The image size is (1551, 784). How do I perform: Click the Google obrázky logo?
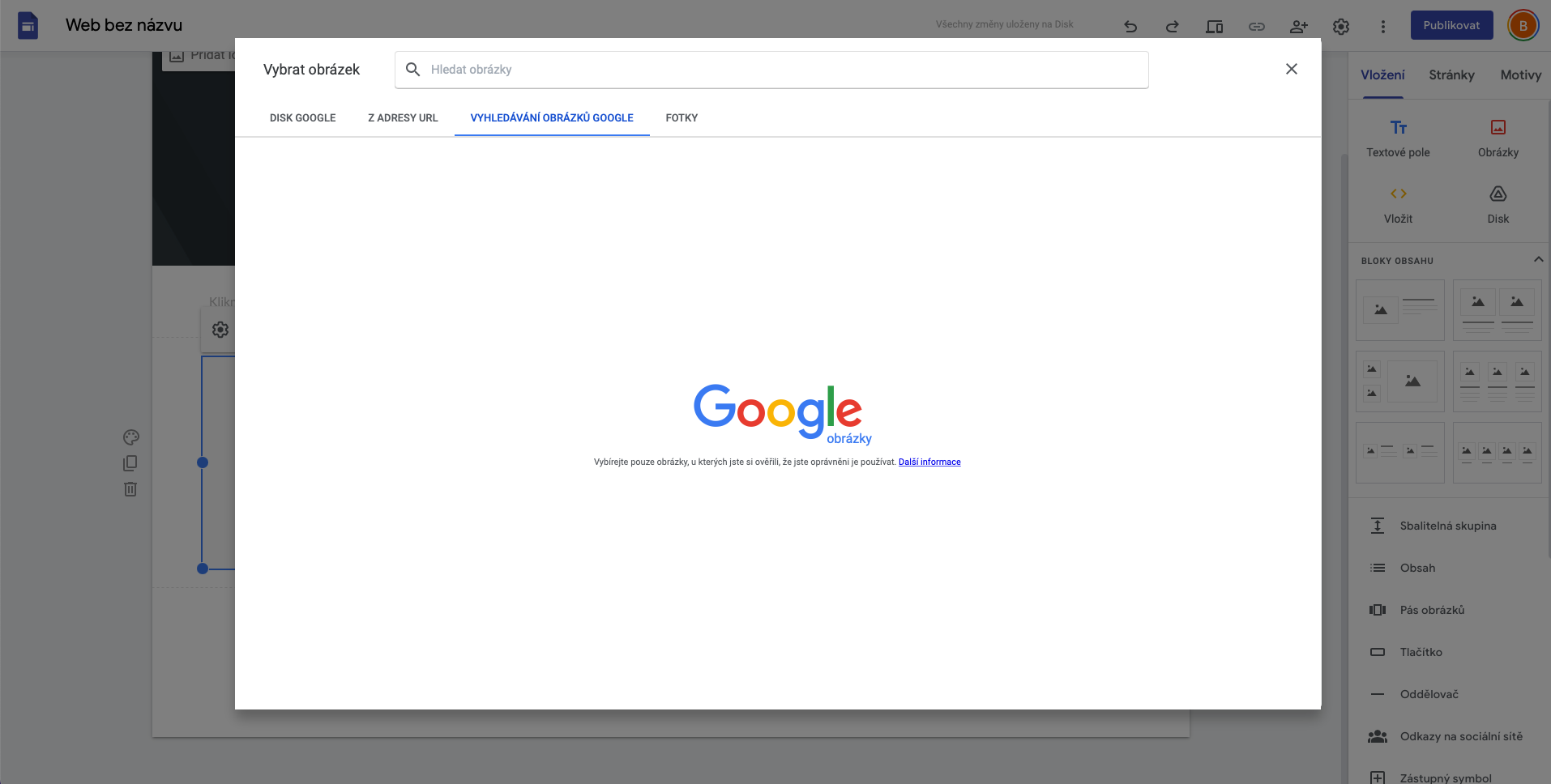[x=782, y=414]
